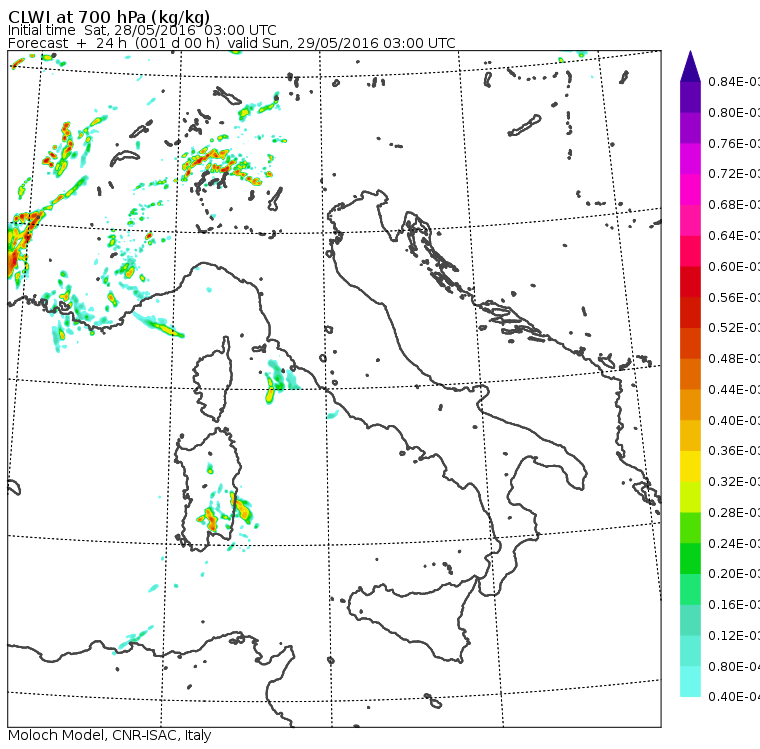Image resolution: width=760 pixels, height=749 pixels.
Task: Click the colorbar top arrow above 0.84E-03
Action: click(x=690, y=66)
